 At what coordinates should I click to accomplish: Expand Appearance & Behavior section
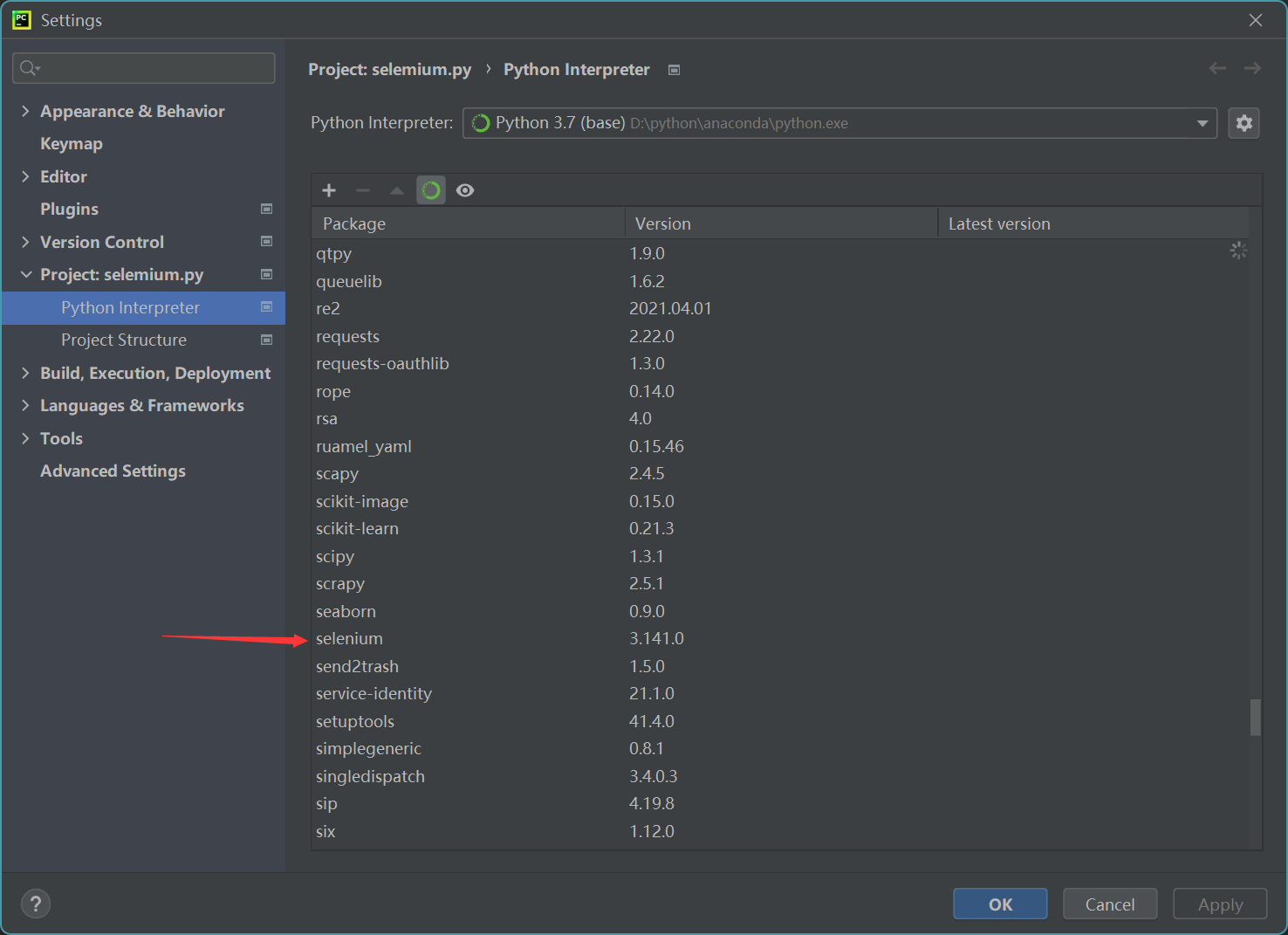[25, 111]
